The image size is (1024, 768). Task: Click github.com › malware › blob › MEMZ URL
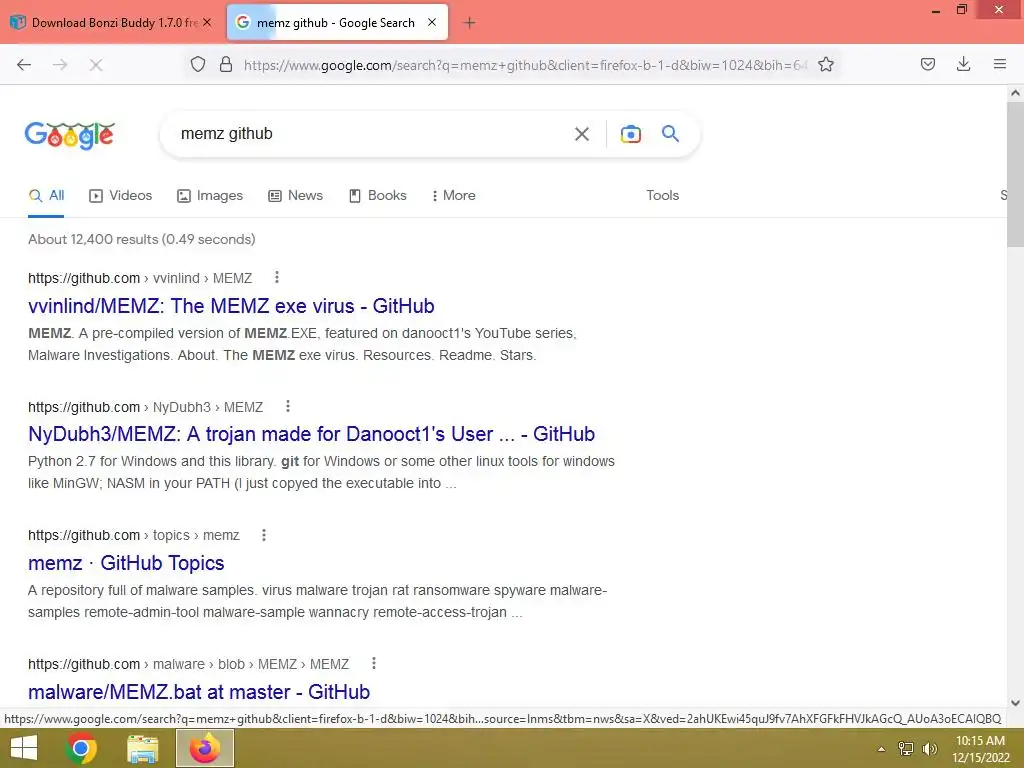[x=189, y=664]
